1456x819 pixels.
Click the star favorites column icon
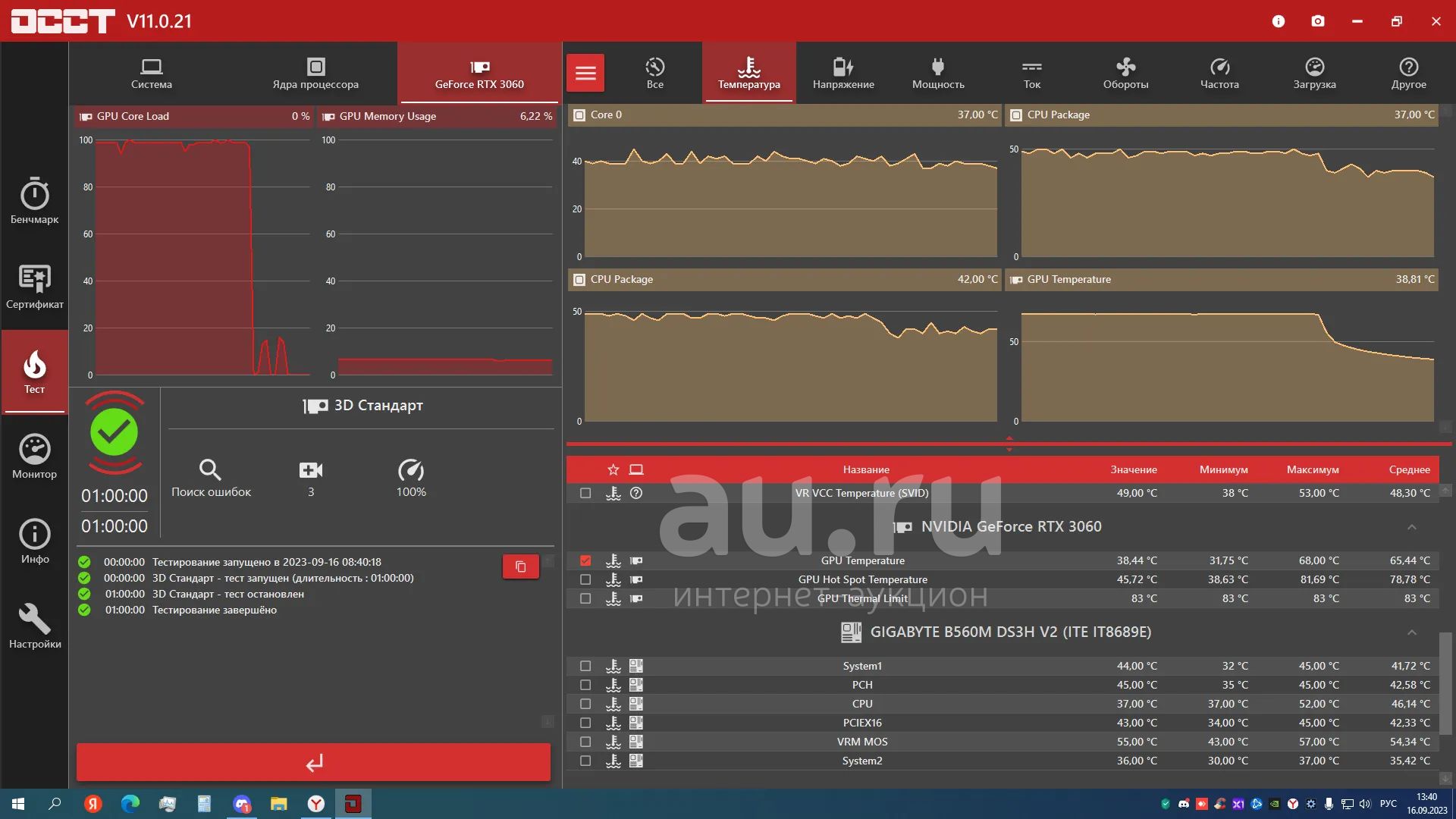click(613, 469)
